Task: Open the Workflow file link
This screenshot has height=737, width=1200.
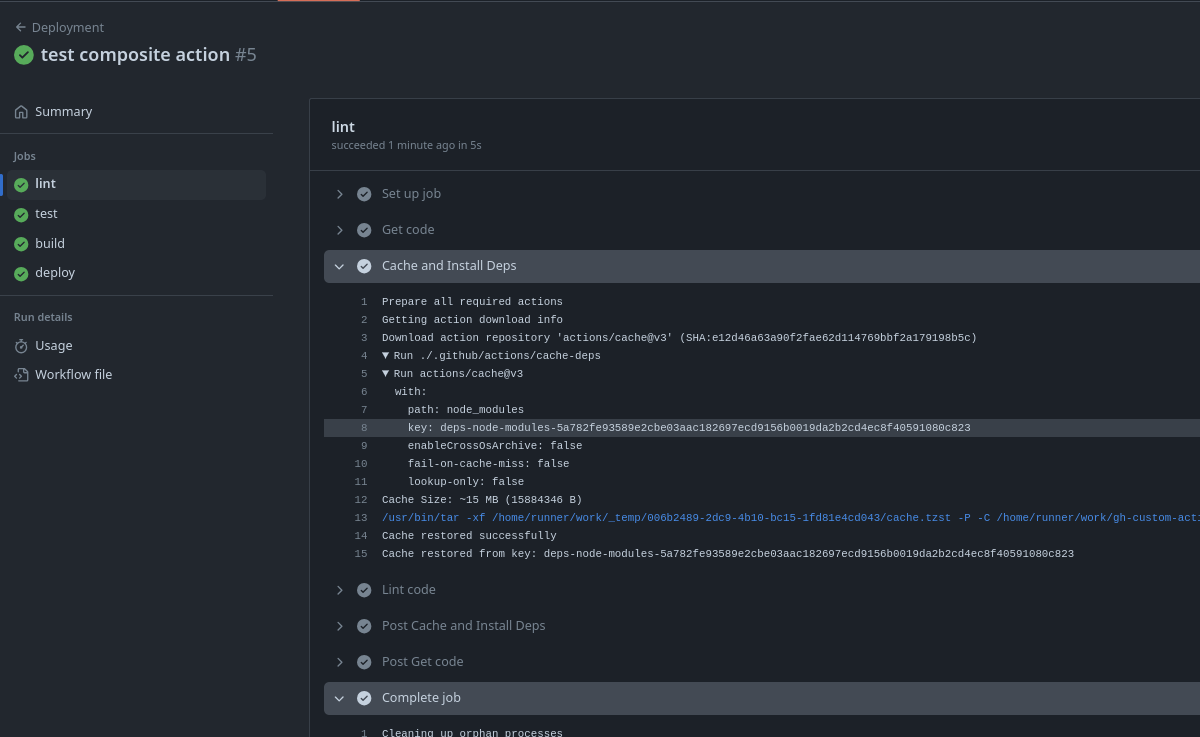Action: point(73,375)
